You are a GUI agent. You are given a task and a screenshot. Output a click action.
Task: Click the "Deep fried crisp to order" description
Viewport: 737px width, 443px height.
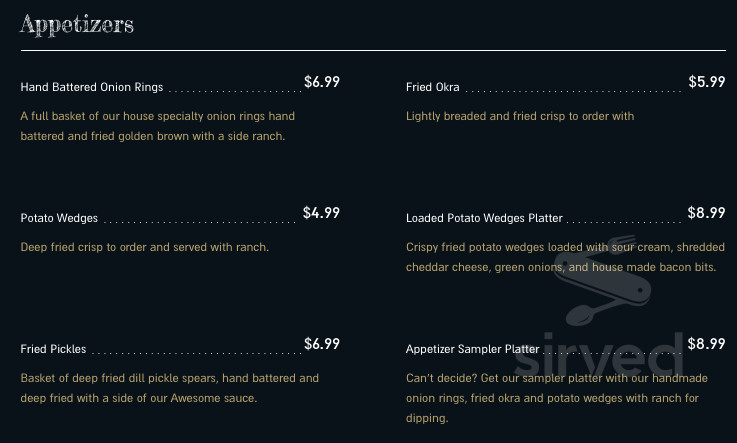pyautogui.click(x=144, y=247)
